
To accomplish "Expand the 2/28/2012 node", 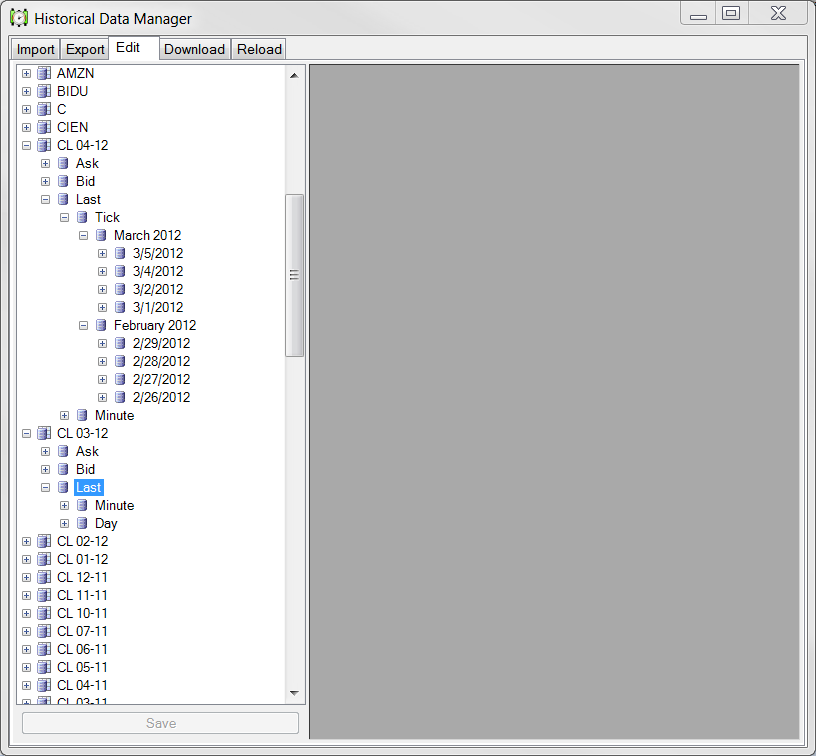I will (103, 362).
